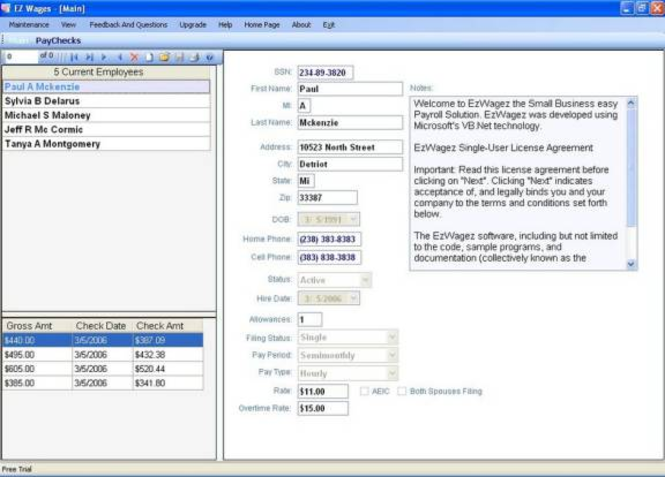Switch to the PayChecks tab
The image size is (665, 477).
[x=58, y=40]
